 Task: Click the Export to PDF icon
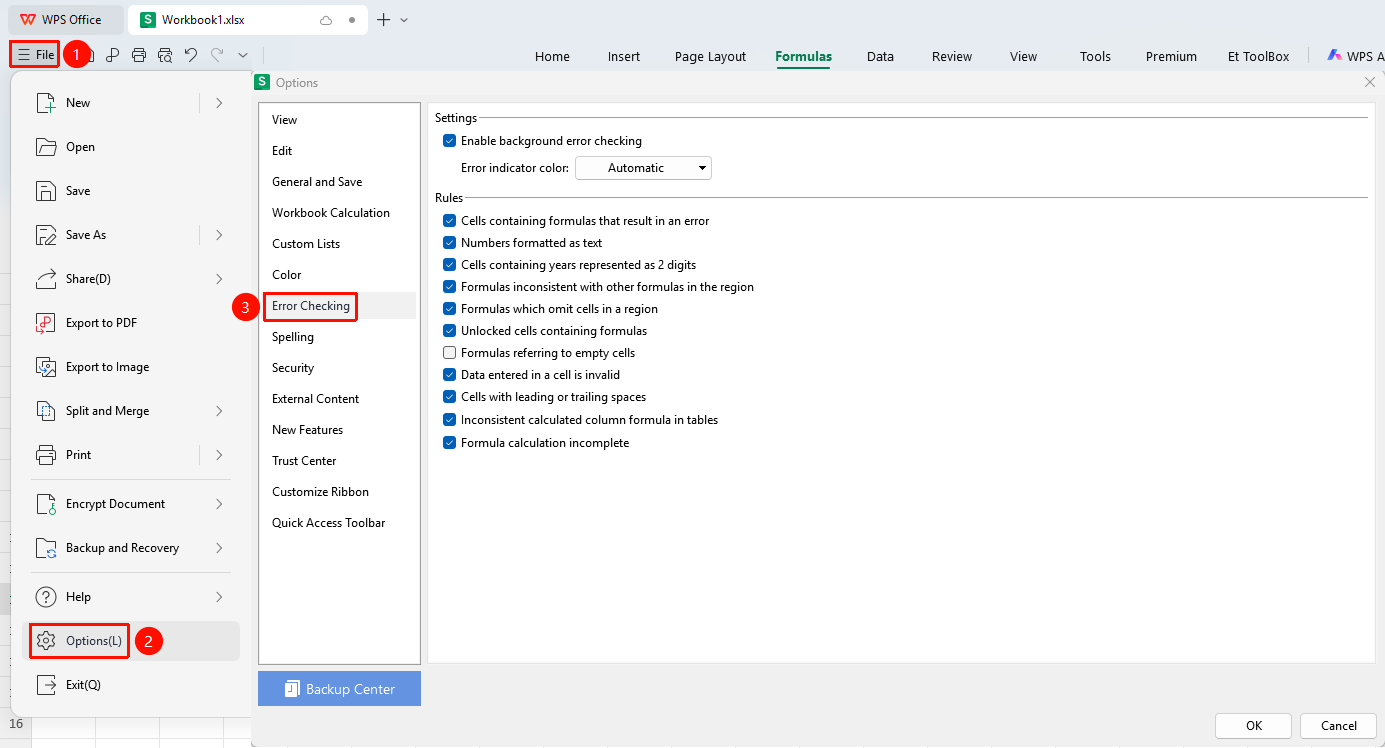pyautogui.click(x=46, y=323)
